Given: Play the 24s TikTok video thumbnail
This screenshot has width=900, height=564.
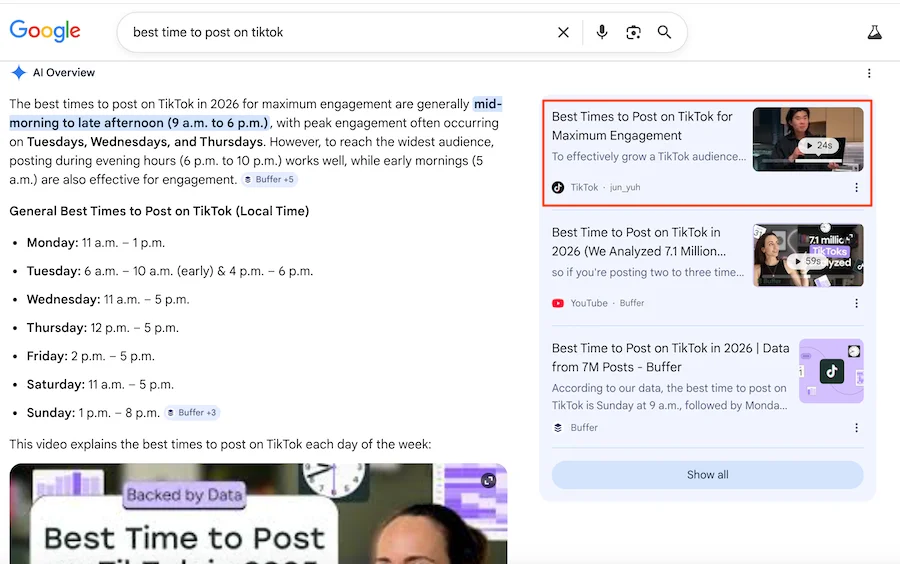Looking at the screenshot, I should [x=808, y=139].
